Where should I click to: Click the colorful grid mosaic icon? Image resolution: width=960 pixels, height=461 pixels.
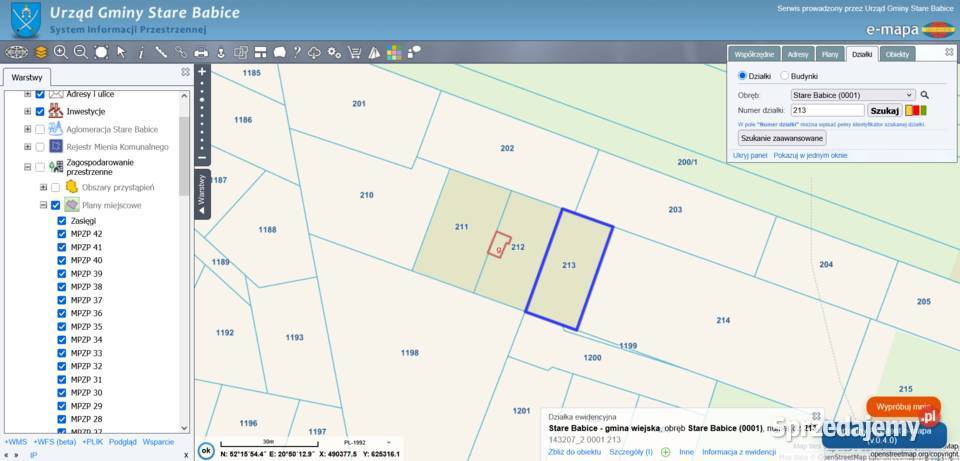click(394, 53)
